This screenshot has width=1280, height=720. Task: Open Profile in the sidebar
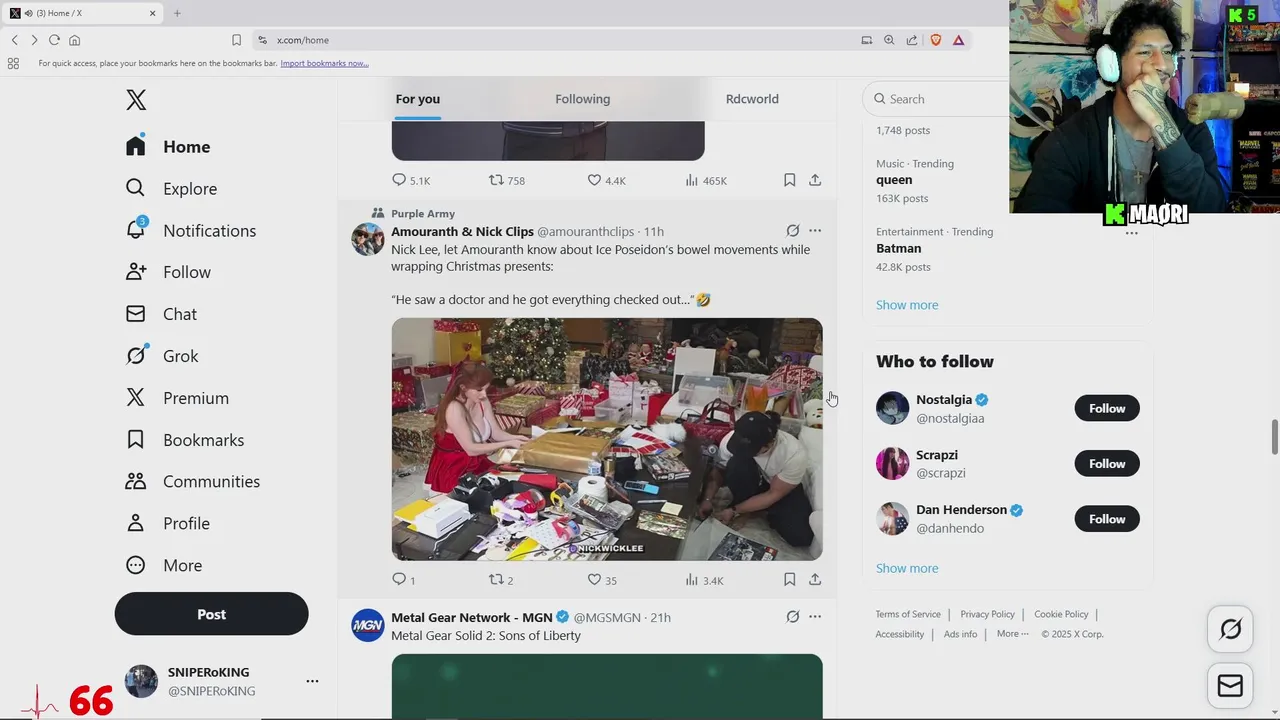click(x=167, y=523)
